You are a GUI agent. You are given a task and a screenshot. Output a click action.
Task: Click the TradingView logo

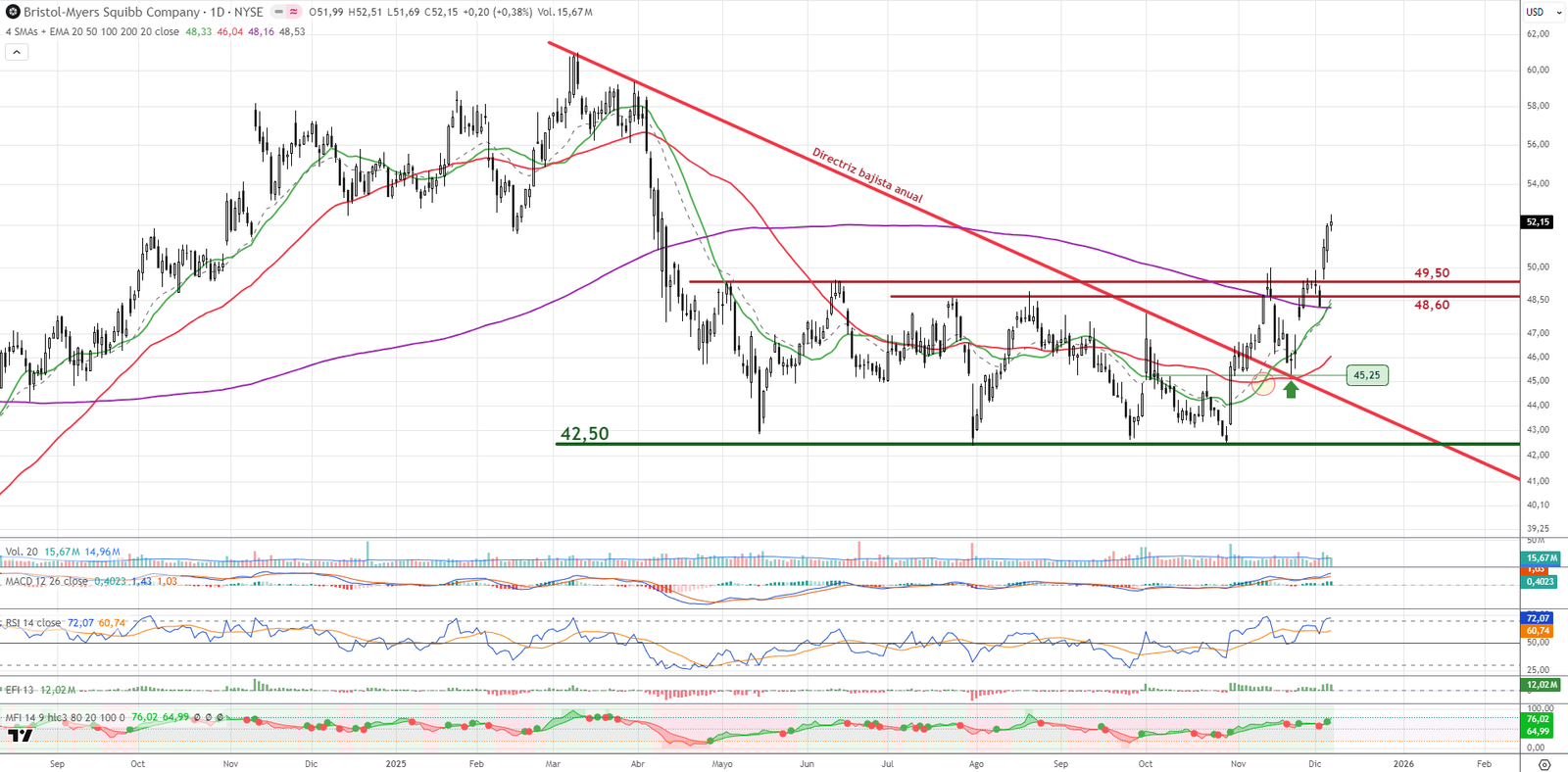click(x=21, y=735)
